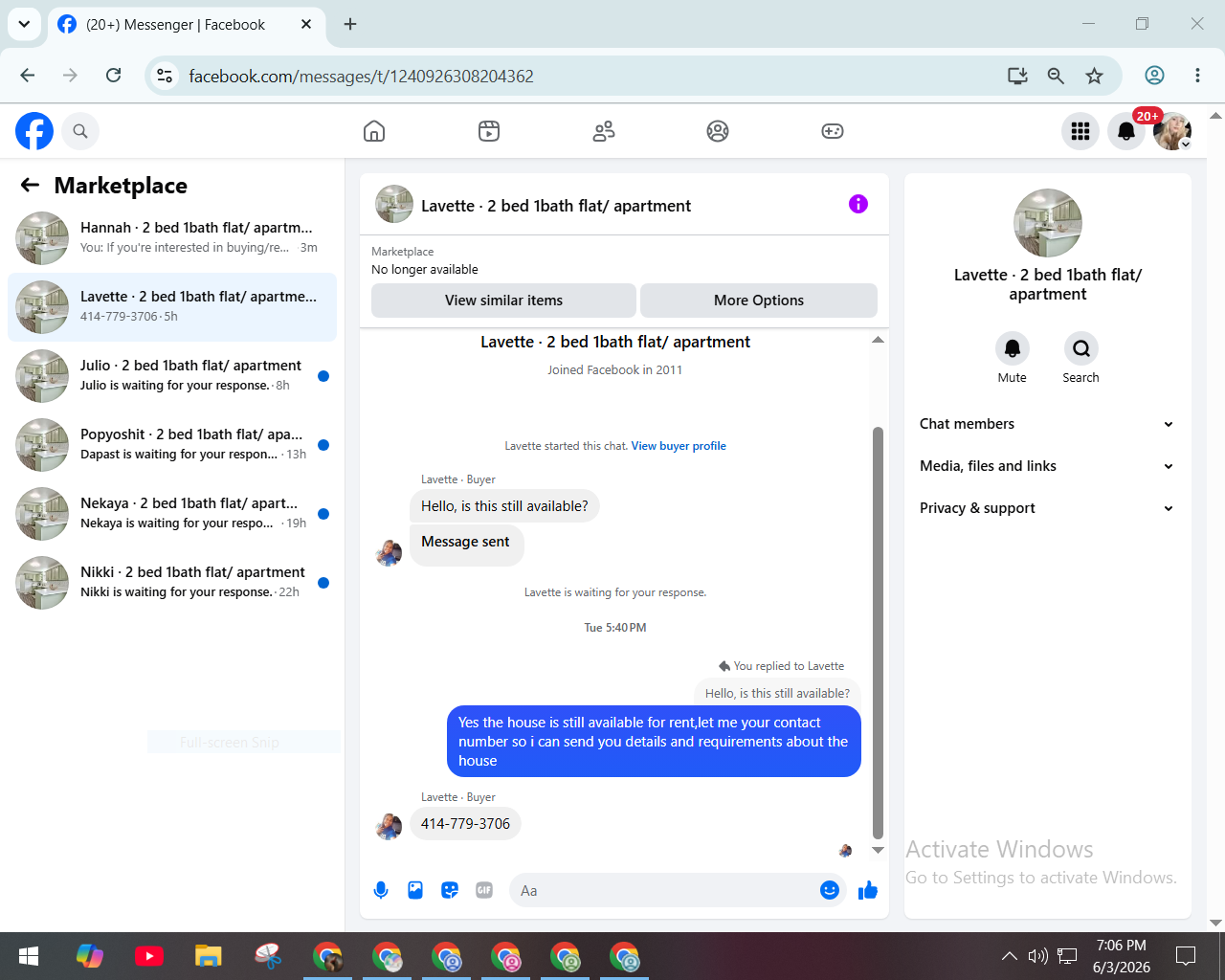Open YouTube from the taskbar
The image size is (1225, 980).
[x=149, y=956]
